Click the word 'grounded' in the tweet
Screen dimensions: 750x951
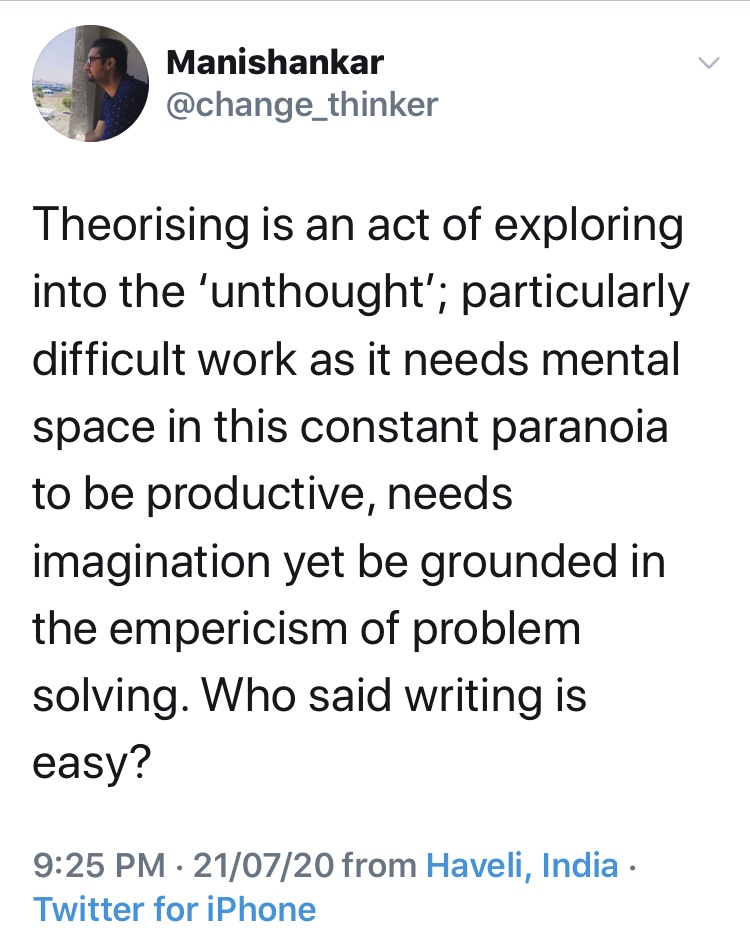[520, 562]
